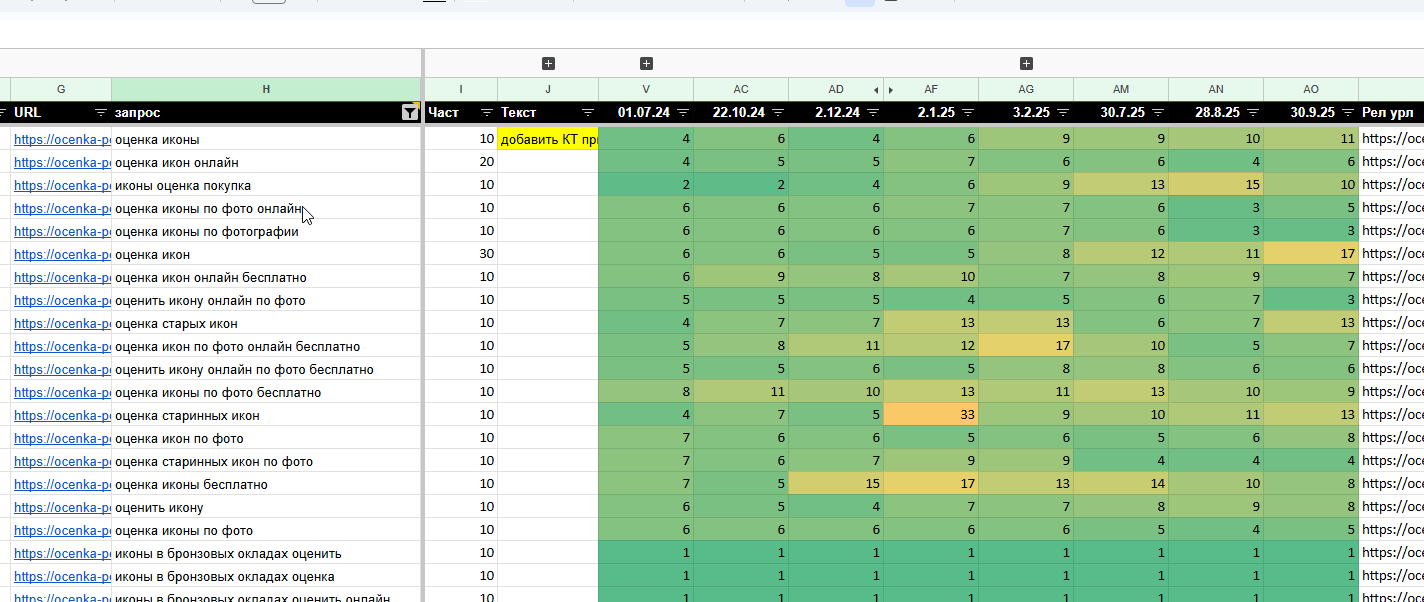
Task: Expand the column group above column V
Action: [x=646, y=64]
